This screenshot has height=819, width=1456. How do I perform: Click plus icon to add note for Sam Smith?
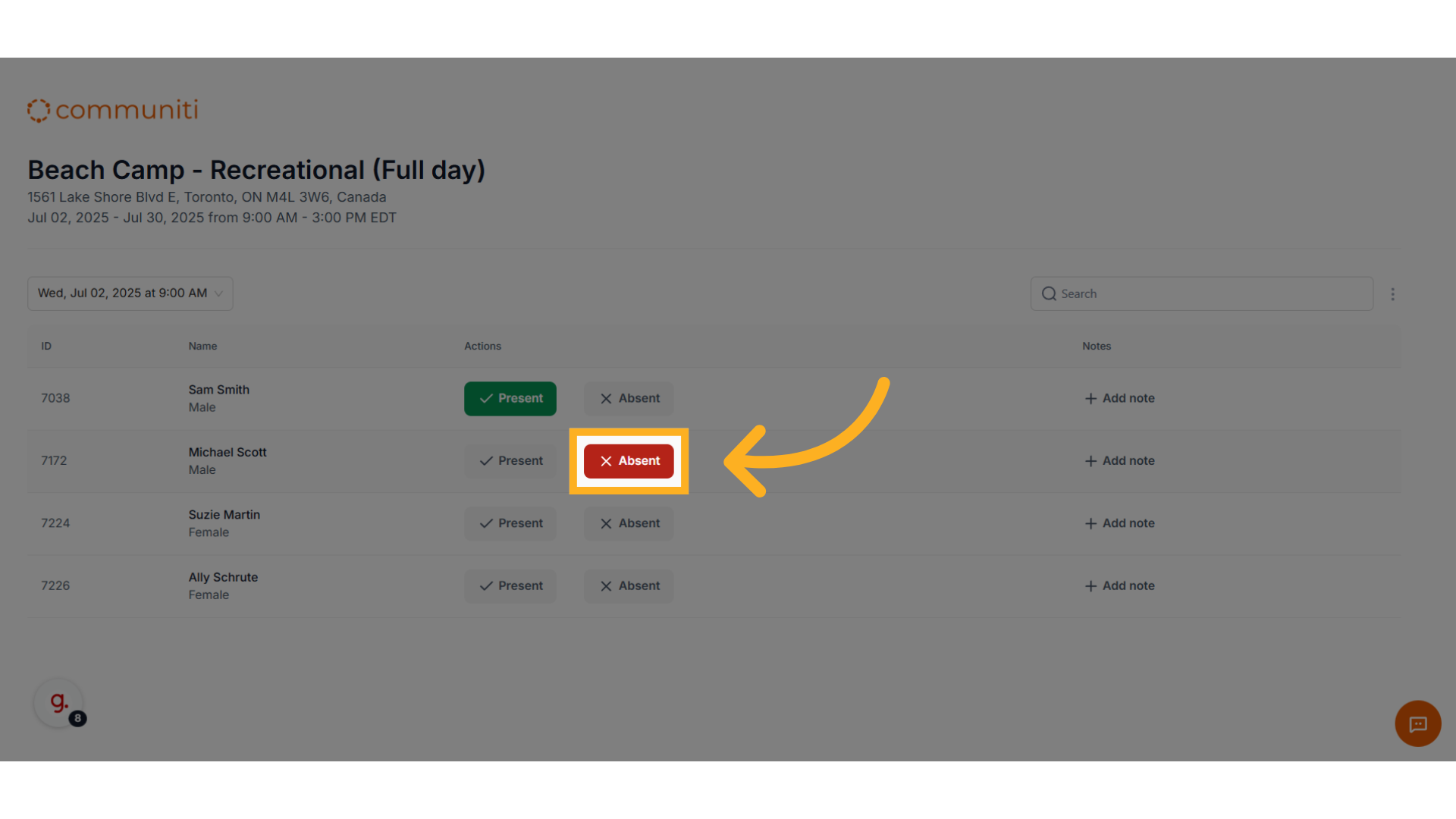[1090, 398]
